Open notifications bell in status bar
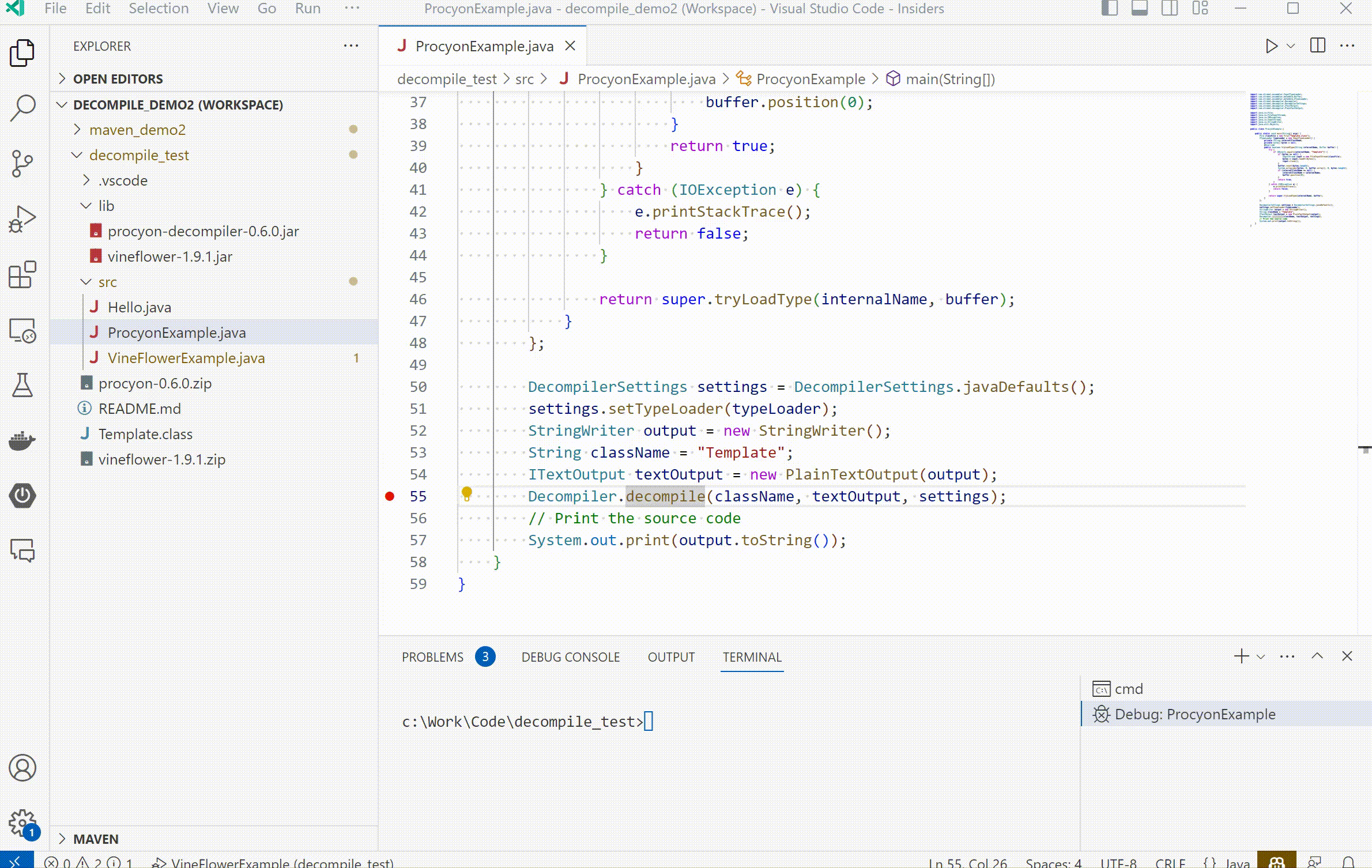 pyautogui.click(x=1348, y=862)
